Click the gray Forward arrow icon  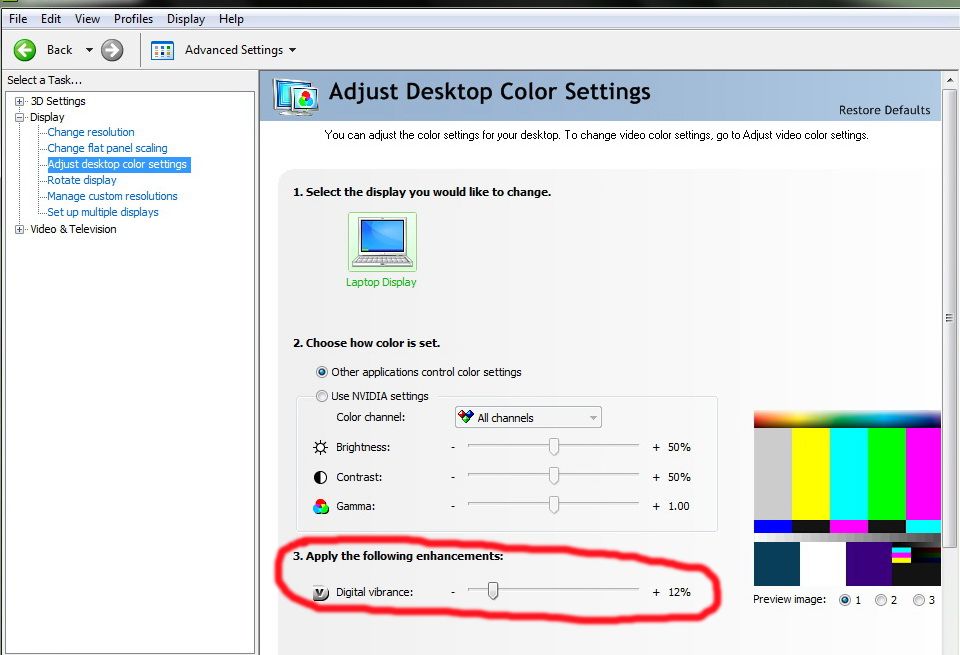[112, 50]
